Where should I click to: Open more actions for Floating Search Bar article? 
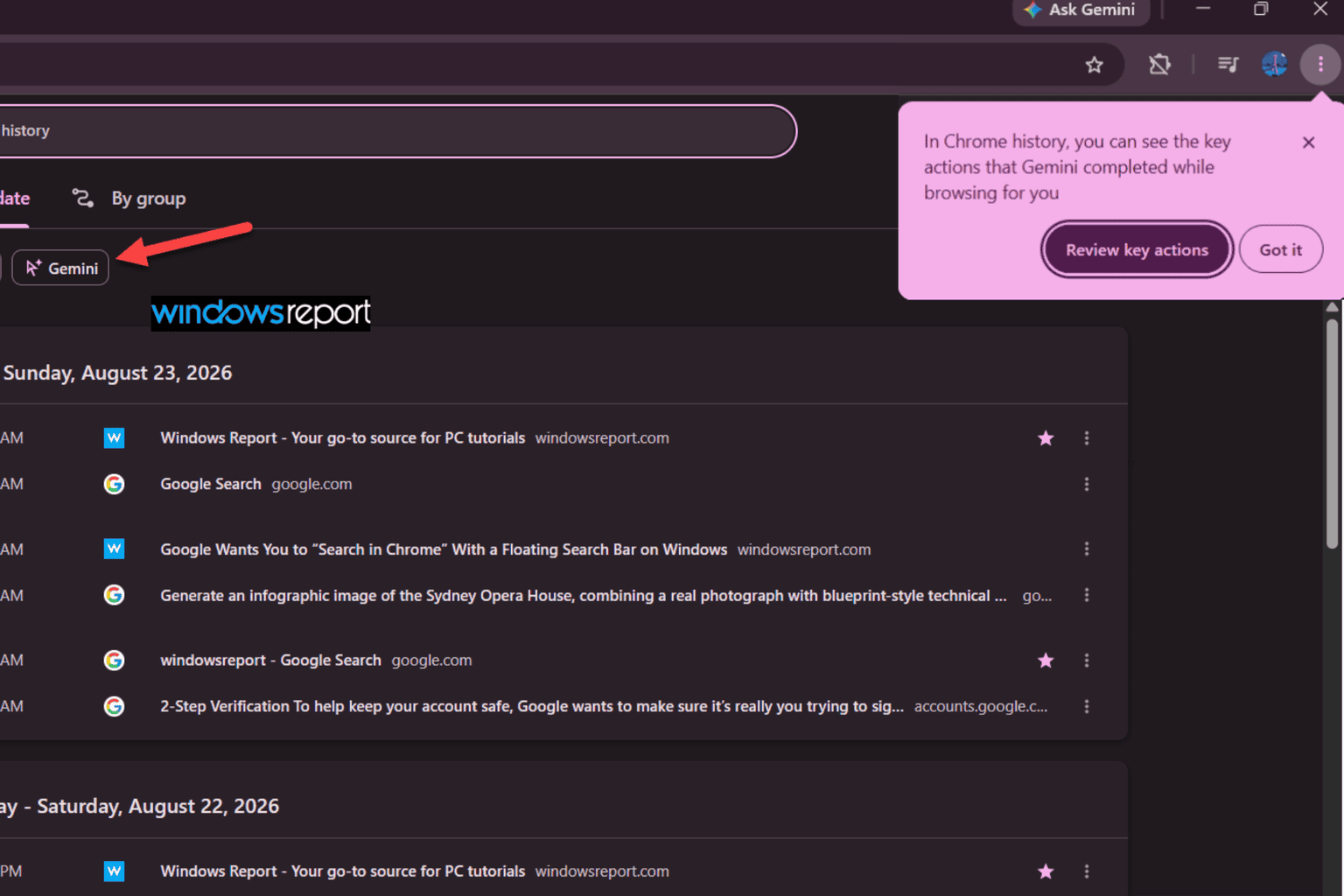coord(1087,549)
